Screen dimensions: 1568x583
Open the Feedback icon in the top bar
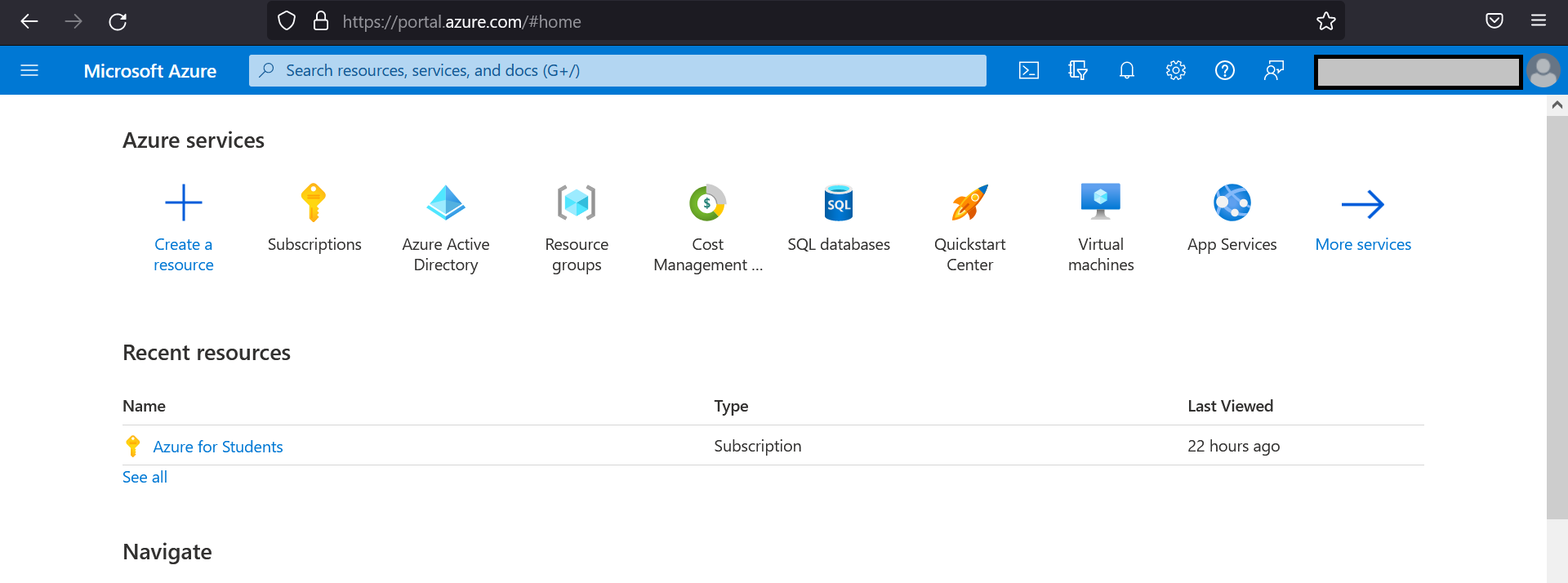click(1274, 70)
